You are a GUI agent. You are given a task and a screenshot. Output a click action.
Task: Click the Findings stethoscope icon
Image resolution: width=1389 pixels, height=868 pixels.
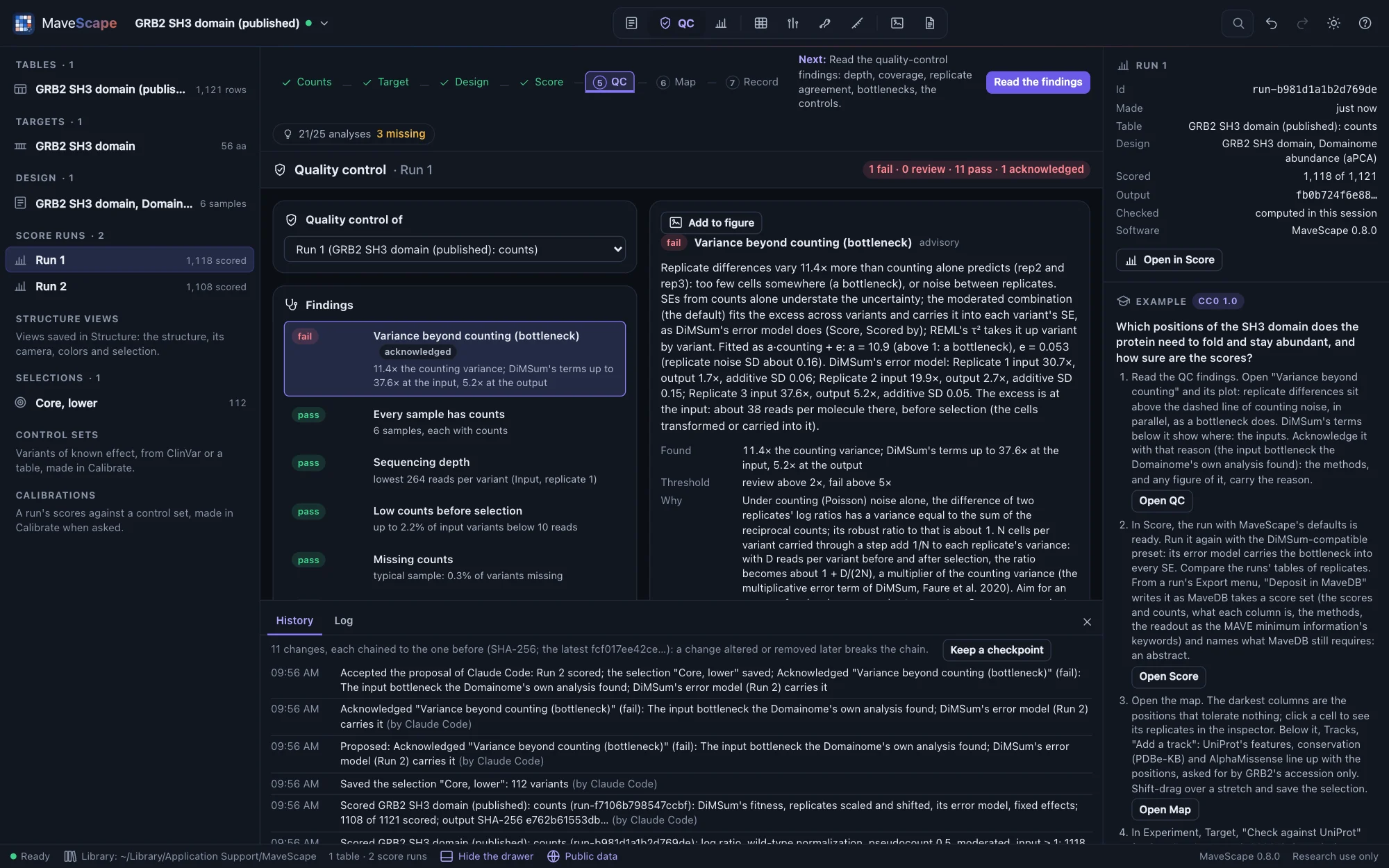(x=291, y=305)
